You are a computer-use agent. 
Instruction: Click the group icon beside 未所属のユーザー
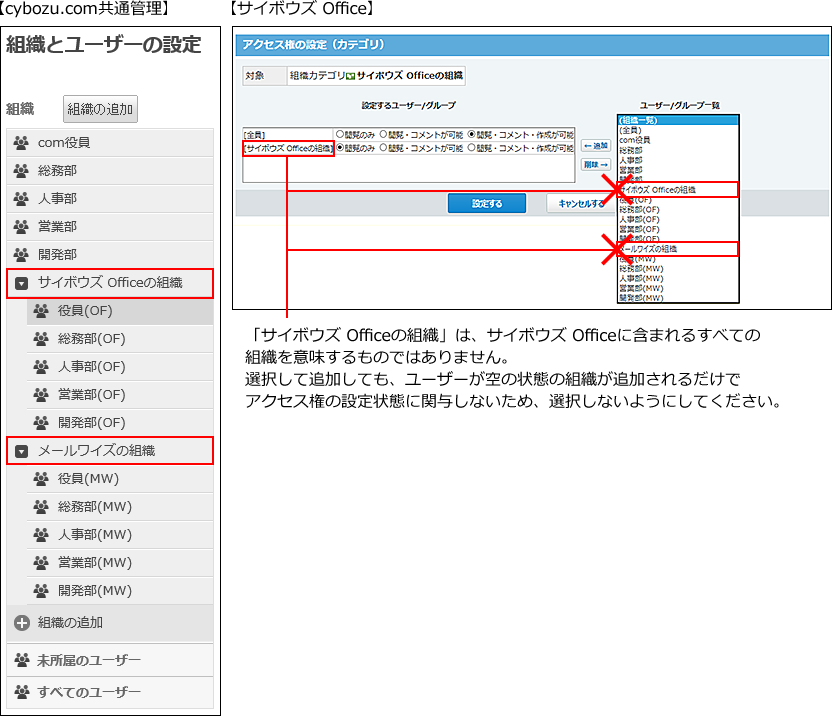(21, 660)
